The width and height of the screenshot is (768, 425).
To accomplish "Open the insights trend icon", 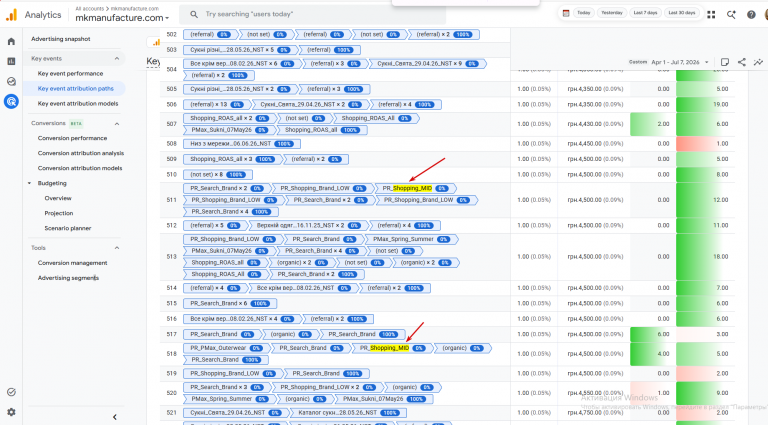I will point(758,62).
